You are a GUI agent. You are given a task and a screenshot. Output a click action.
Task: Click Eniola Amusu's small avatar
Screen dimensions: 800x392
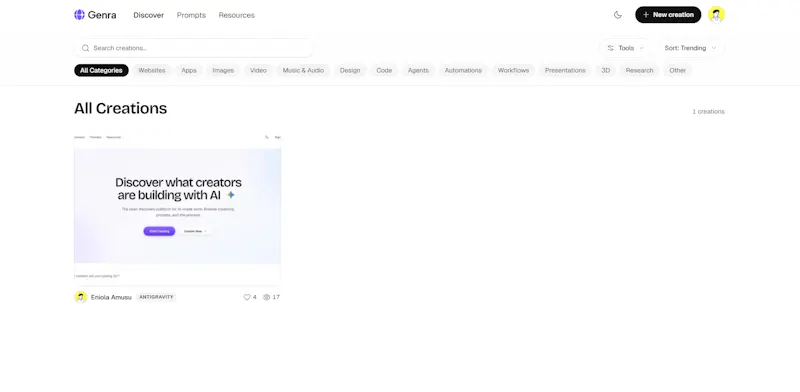(x=81, y=297)
